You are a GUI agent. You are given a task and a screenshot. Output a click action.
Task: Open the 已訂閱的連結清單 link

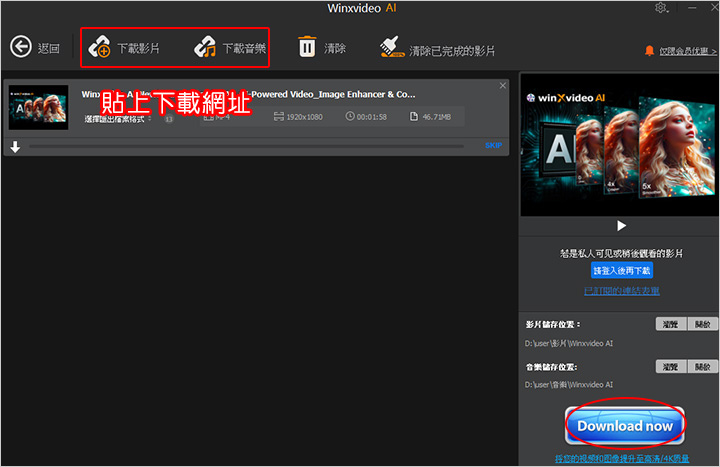coord(622,291)
